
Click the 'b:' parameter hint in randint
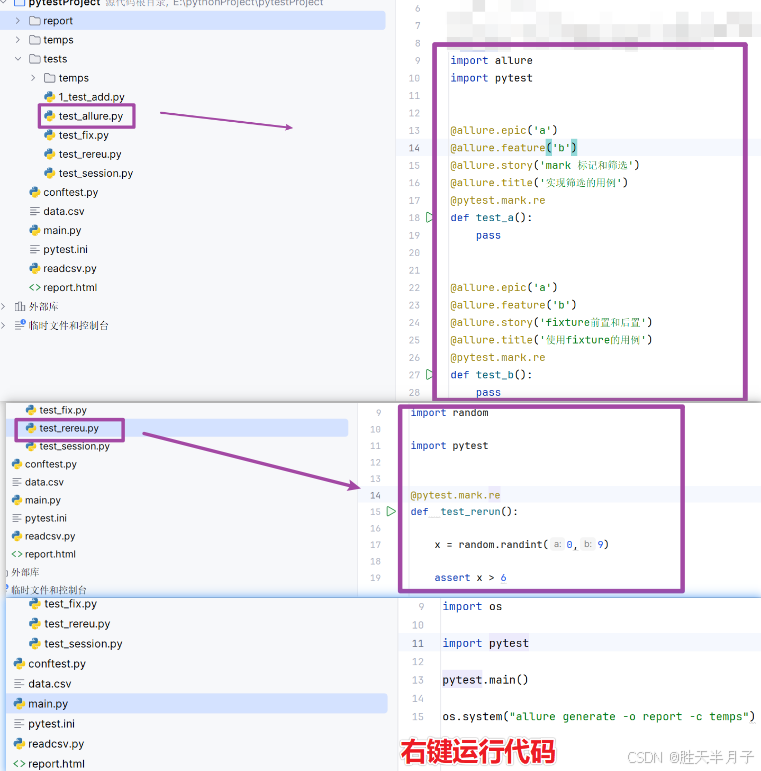pos(587,544)
